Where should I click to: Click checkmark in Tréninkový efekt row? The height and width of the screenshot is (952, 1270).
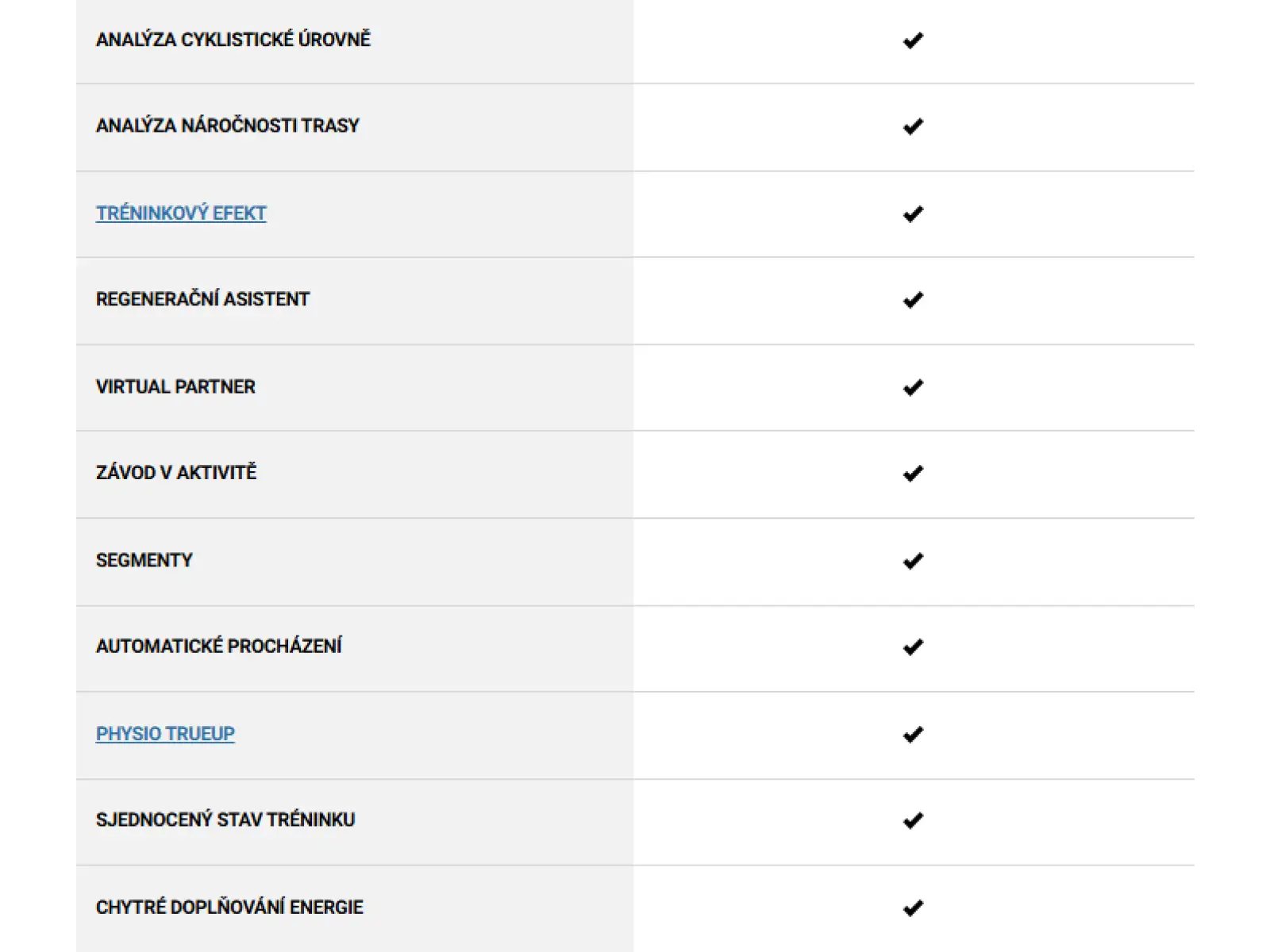pos(914,214)
